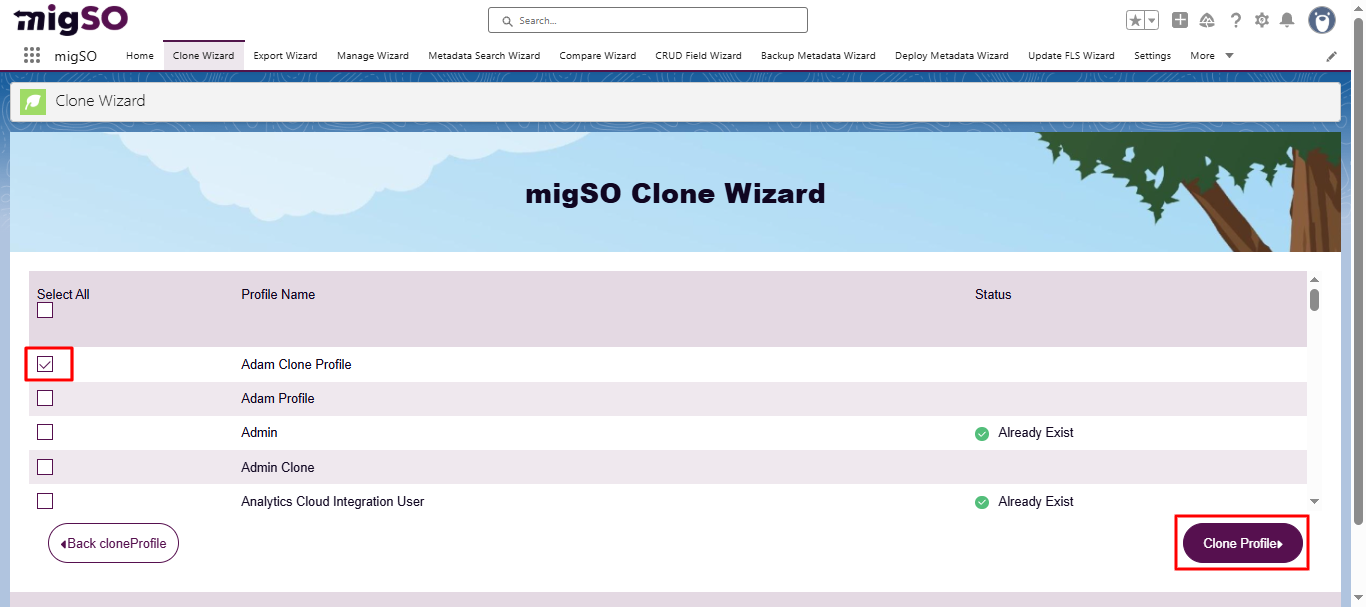Open the Backup Metadata Wizard tab

tap(818, 56)
